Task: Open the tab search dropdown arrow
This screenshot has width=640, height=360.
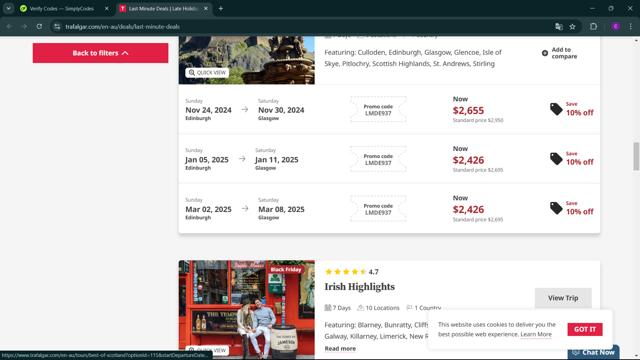Action: [9, 8]
